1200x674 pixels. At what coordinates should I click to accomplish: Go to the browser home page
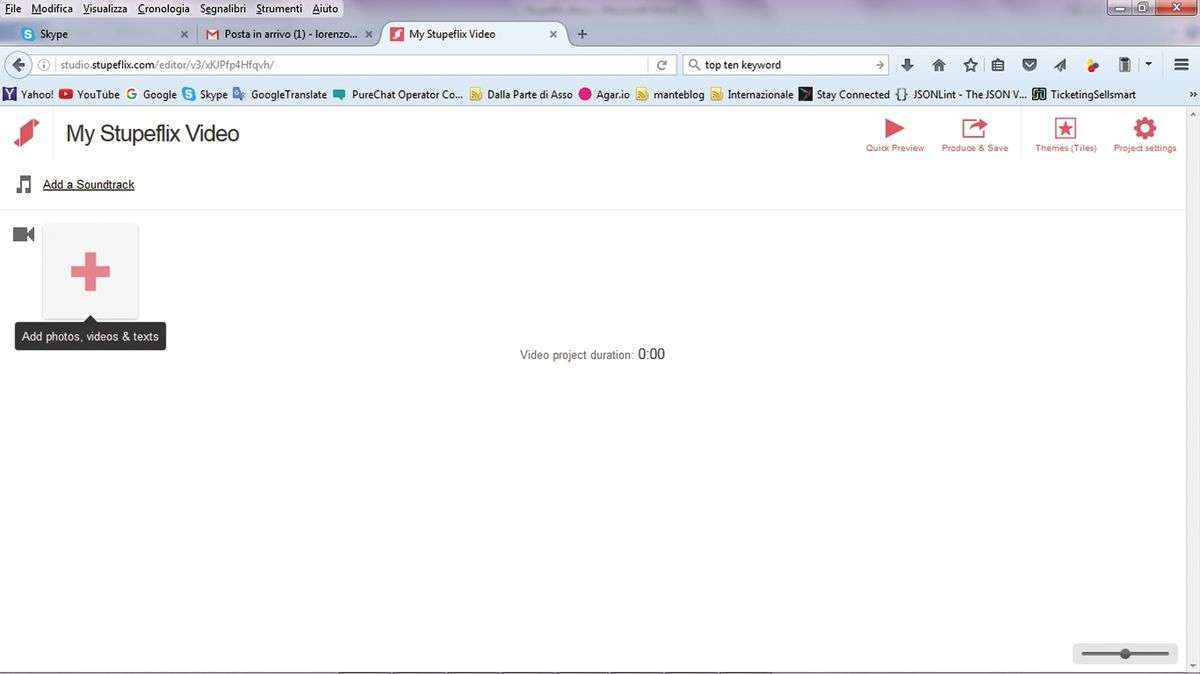(939, 65)
